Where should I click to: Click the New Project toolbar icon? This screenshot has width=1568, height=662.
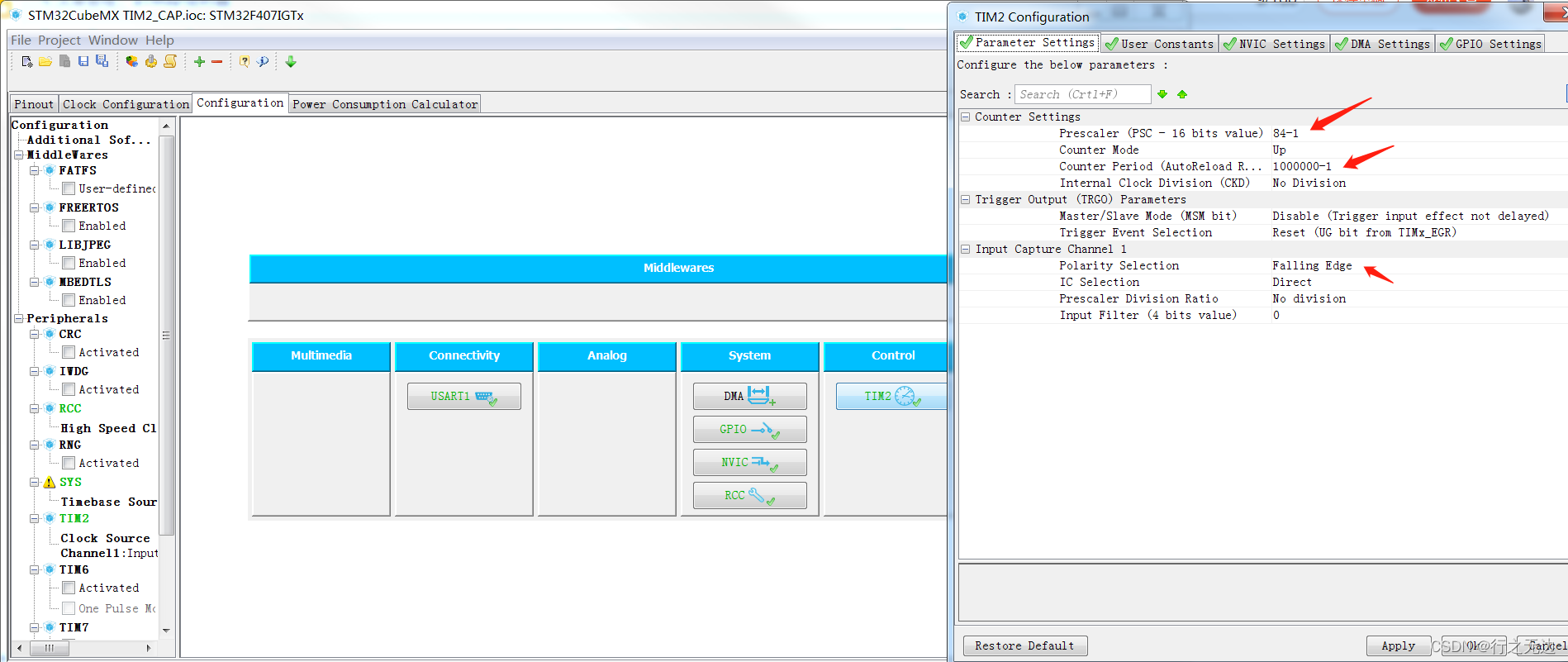pos(26,61)
